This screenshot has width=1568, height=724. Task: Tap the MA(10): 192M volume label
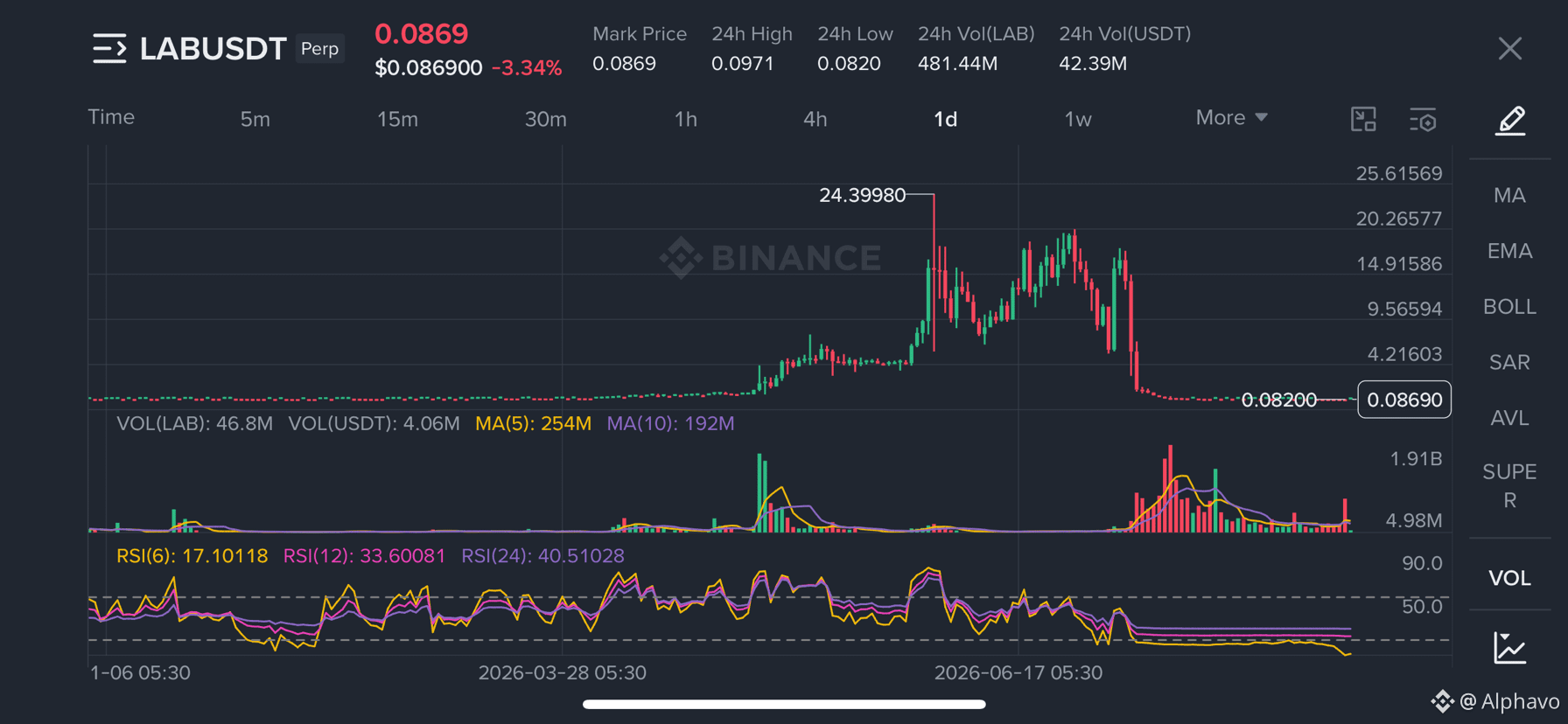[670, 424]
